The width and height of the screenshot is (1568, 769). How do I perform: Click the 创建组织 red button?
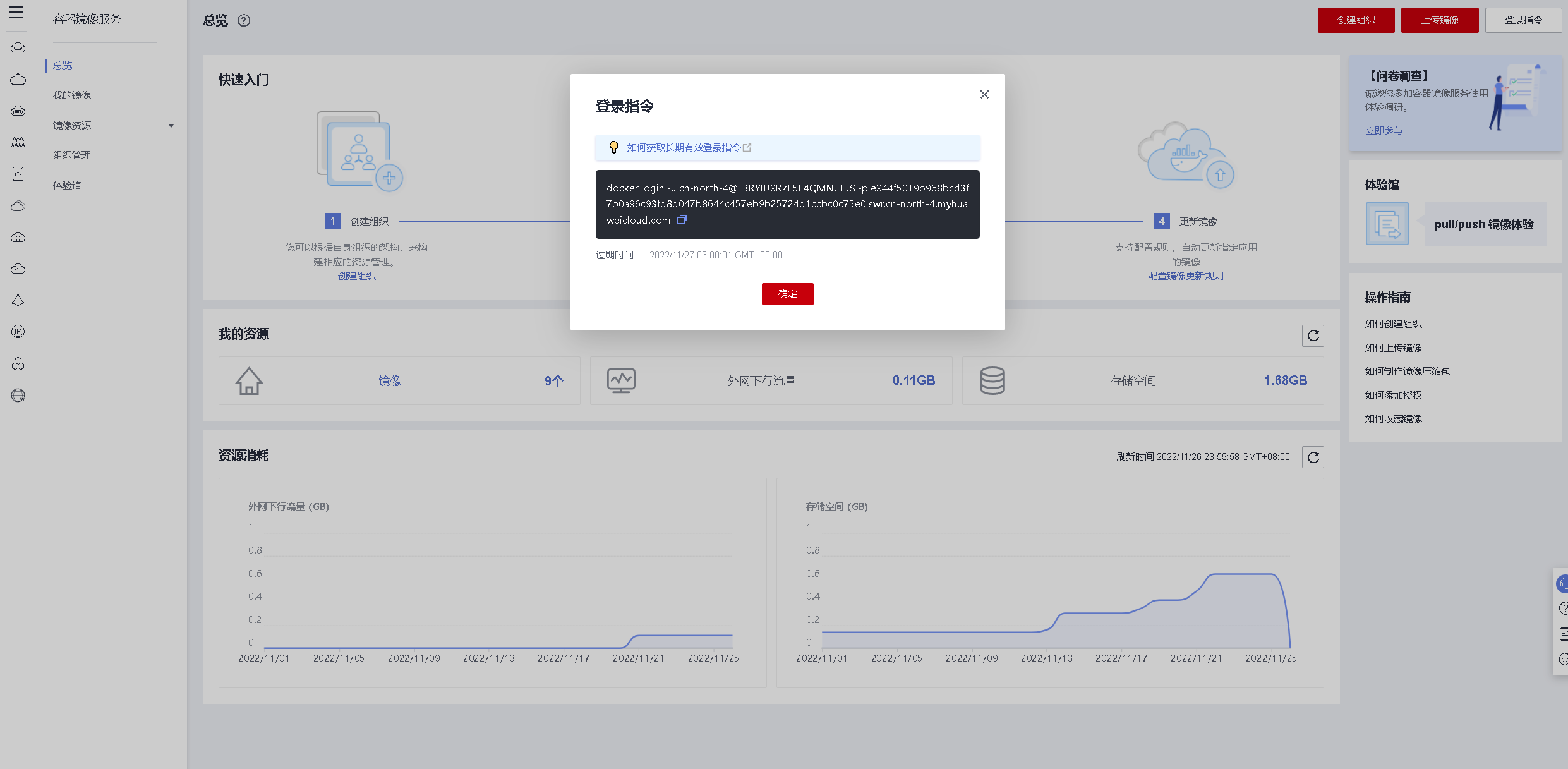[x=1356, y=20]
